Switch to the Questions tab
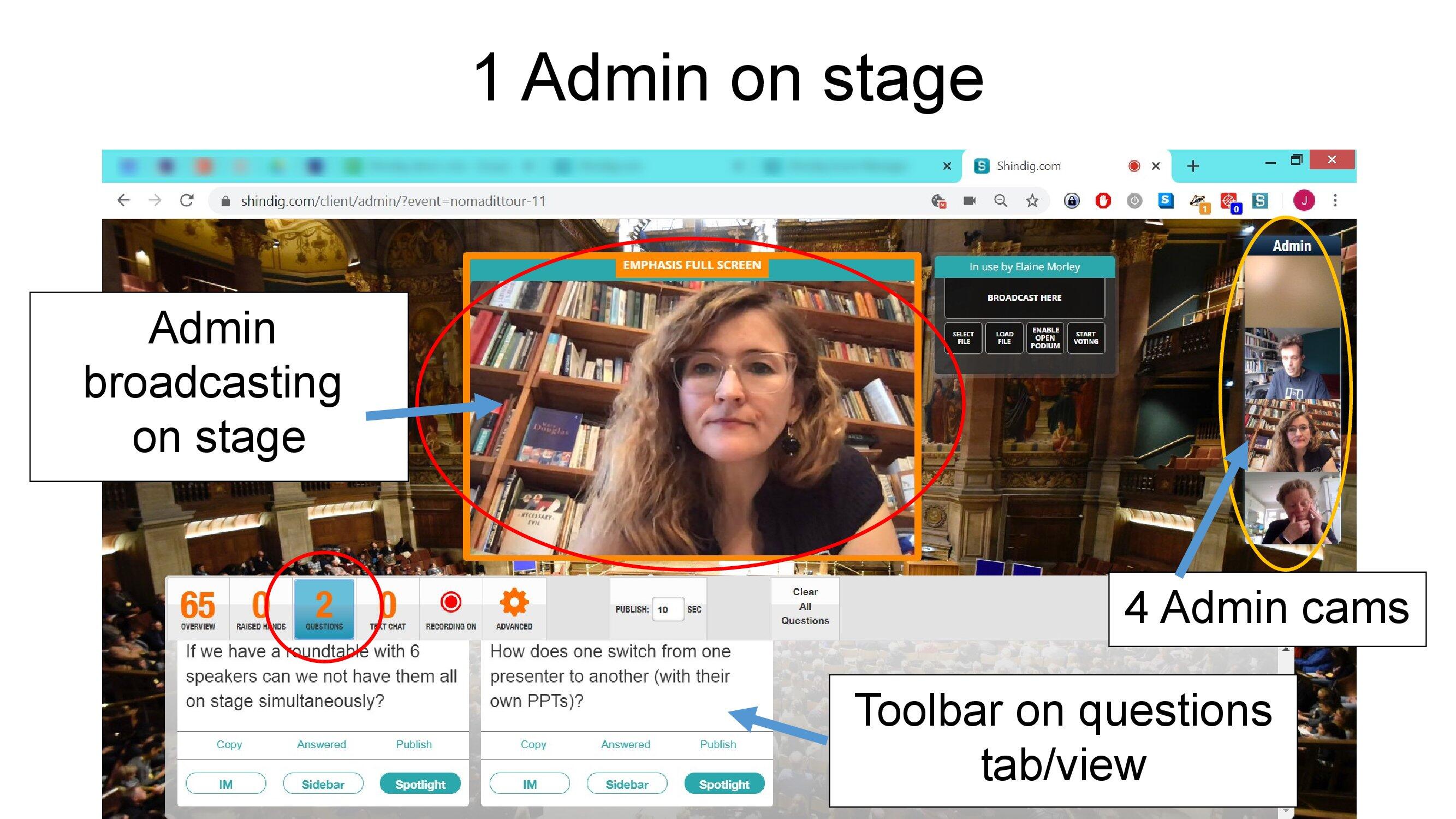Screen dimensions: 1456x819 pyautogui.click(x=324, y=608)
